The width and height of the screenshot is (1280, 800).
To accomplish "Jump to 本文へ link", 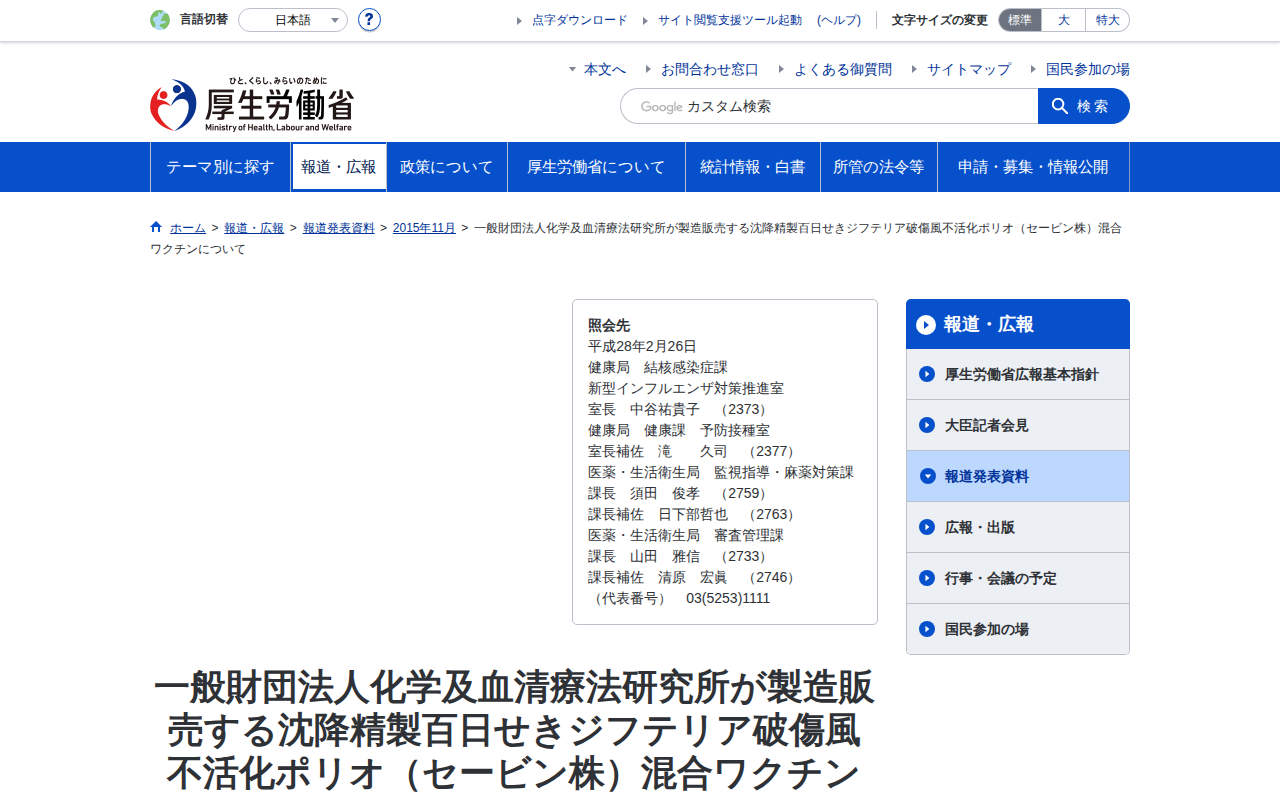I will coord(605,69).
